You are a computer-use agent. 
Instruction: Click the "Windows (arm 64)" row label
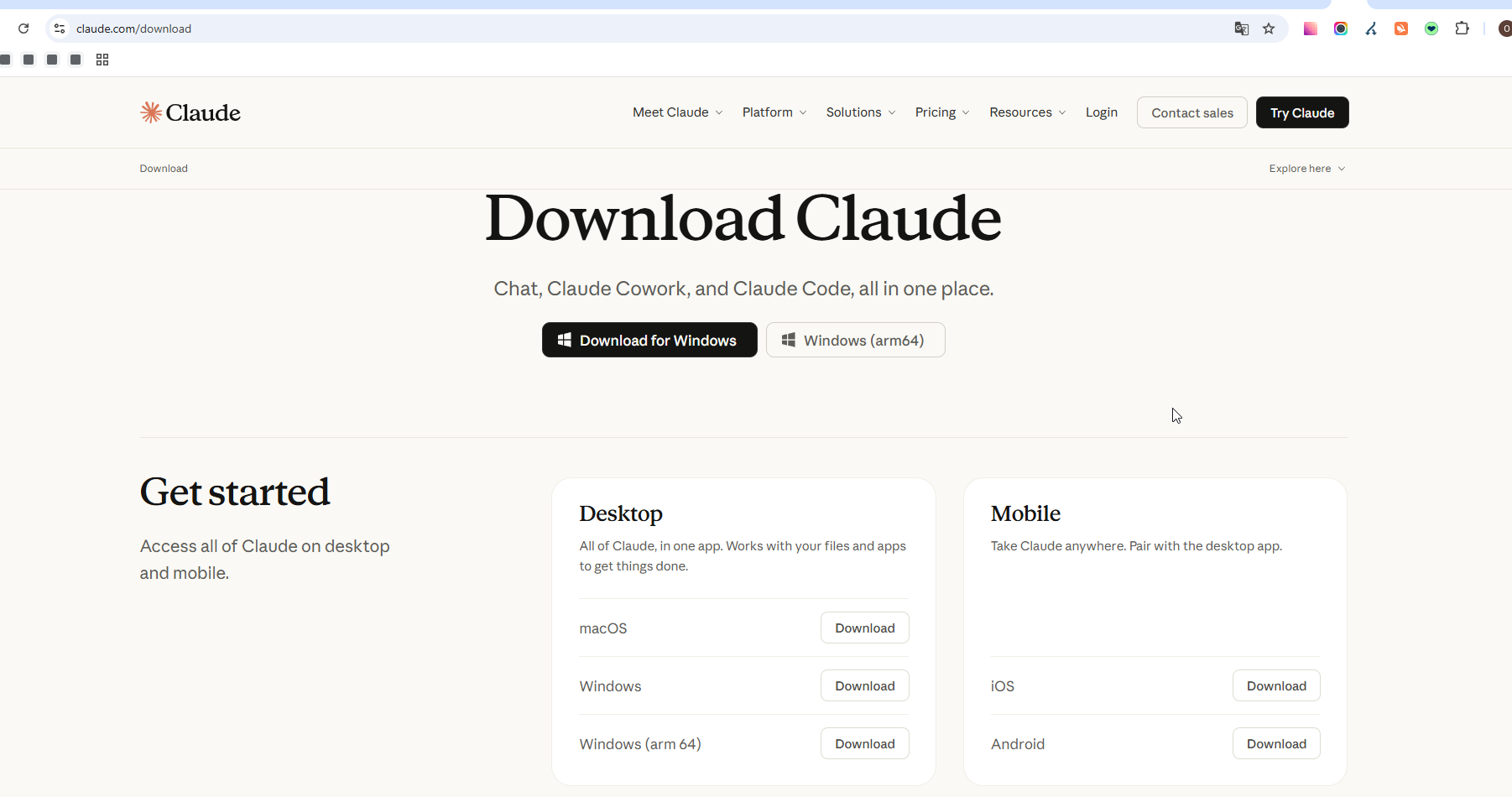point(640,744)
